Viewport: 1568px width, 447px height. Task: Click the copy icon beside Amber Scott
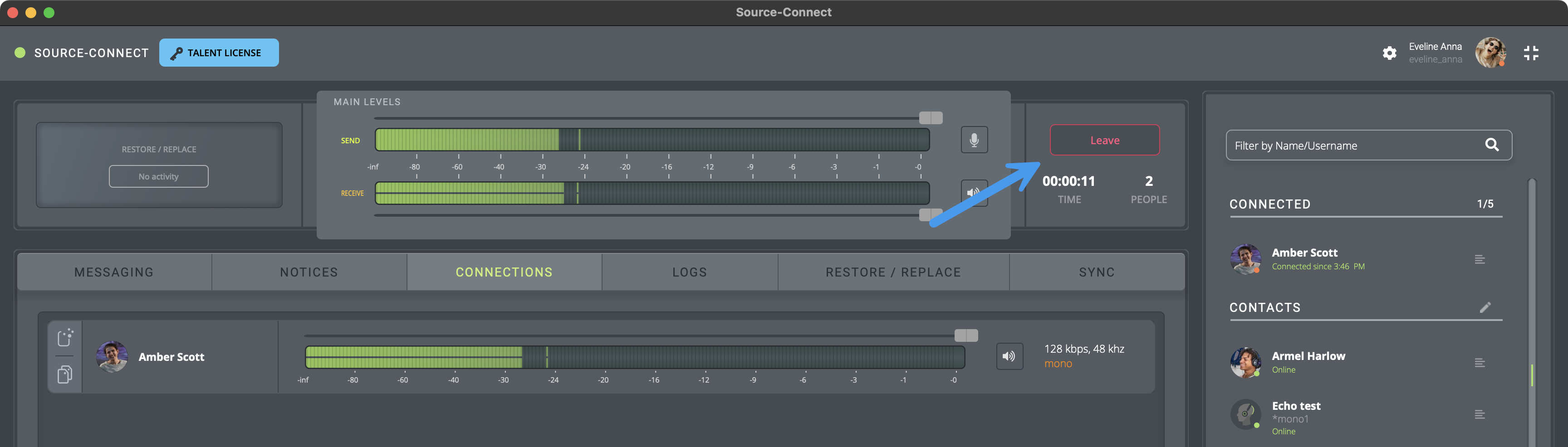point(64,374)
